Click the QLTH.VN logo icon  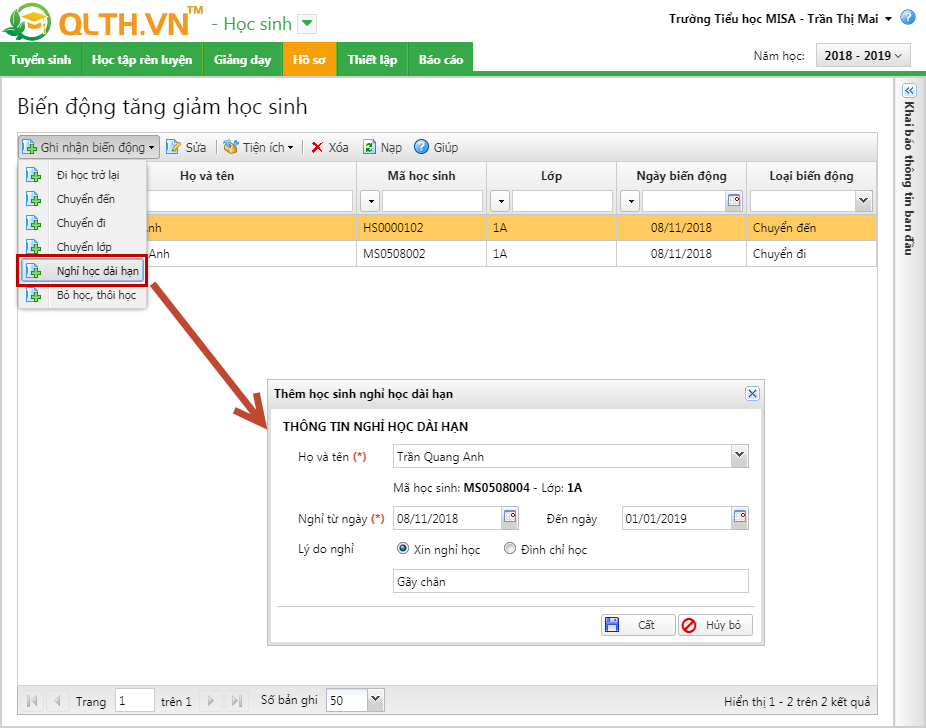tap(27, 21)
